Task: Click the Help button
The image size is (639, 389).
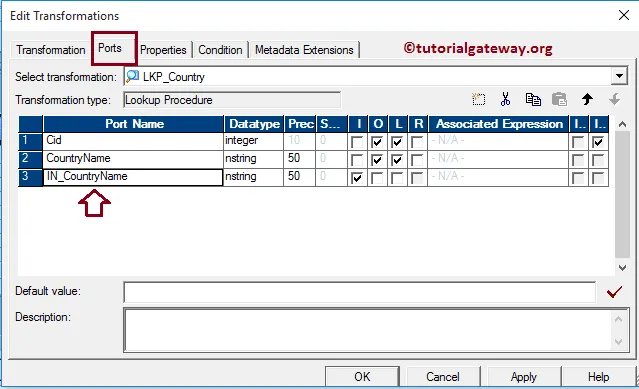Action: (x=598, y=376)
